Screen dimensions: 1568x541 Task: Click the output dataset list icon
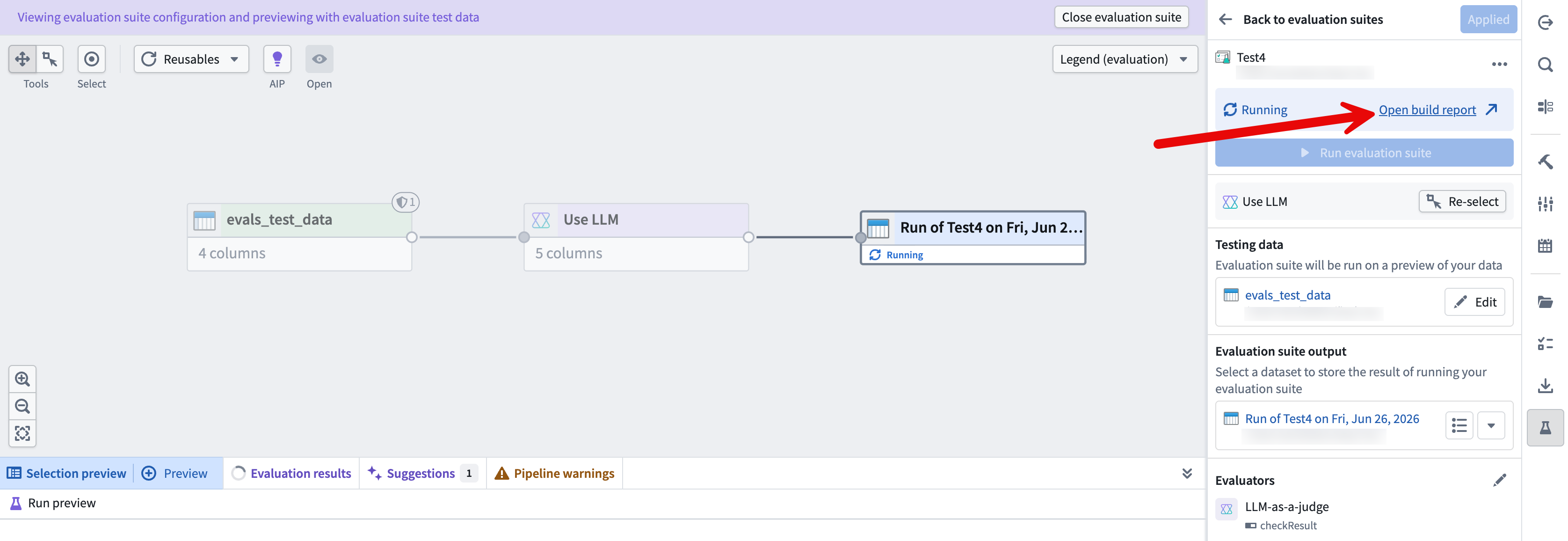1459,425
